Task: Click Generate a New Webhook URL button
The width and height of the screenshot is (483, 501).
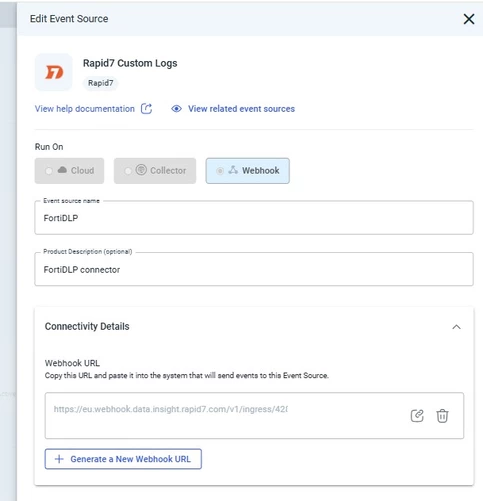Action: coord(123,459)
